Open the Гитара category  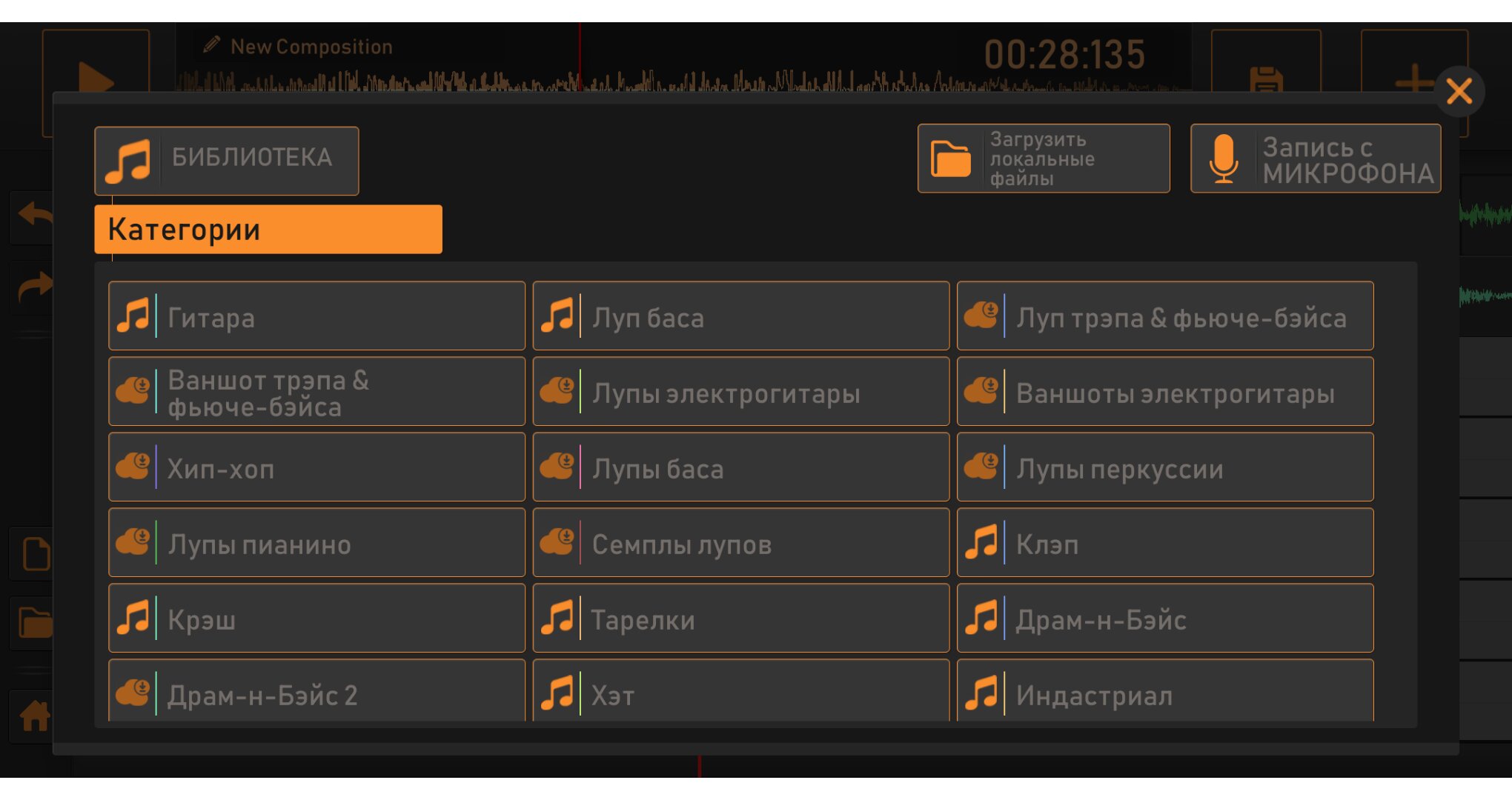click(316, 316)
